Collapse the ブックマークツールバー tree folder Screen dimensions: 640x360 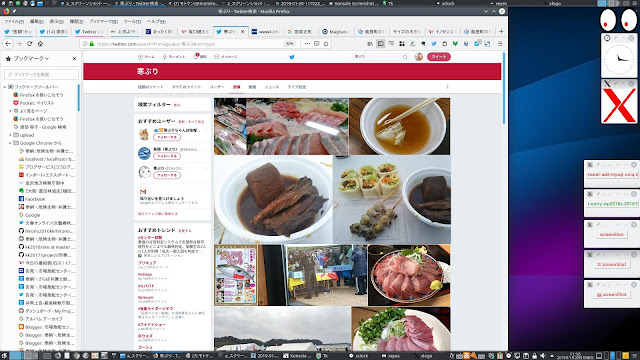click(x=5, y=87)
